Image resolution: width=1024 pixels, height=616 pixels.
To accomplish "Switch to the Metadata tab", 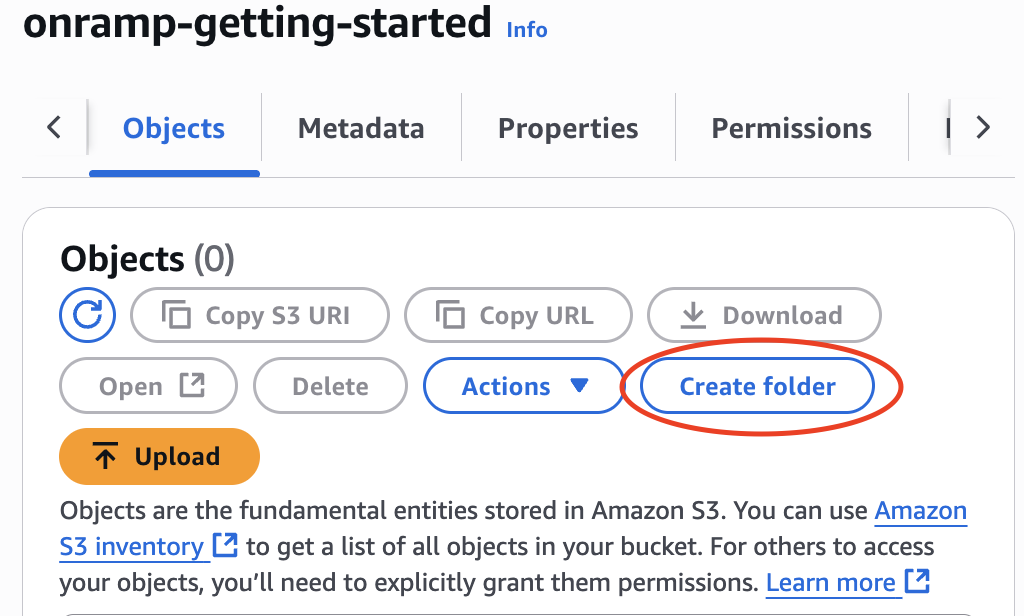I will click(360, 128).
